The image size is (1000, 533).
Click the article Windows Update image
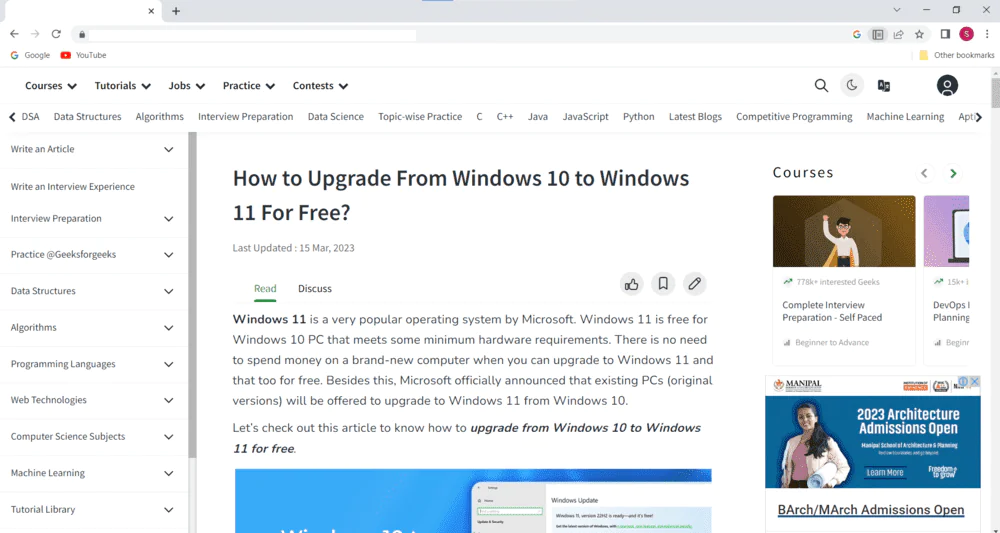pyautogui.click(x=473, y=501)
